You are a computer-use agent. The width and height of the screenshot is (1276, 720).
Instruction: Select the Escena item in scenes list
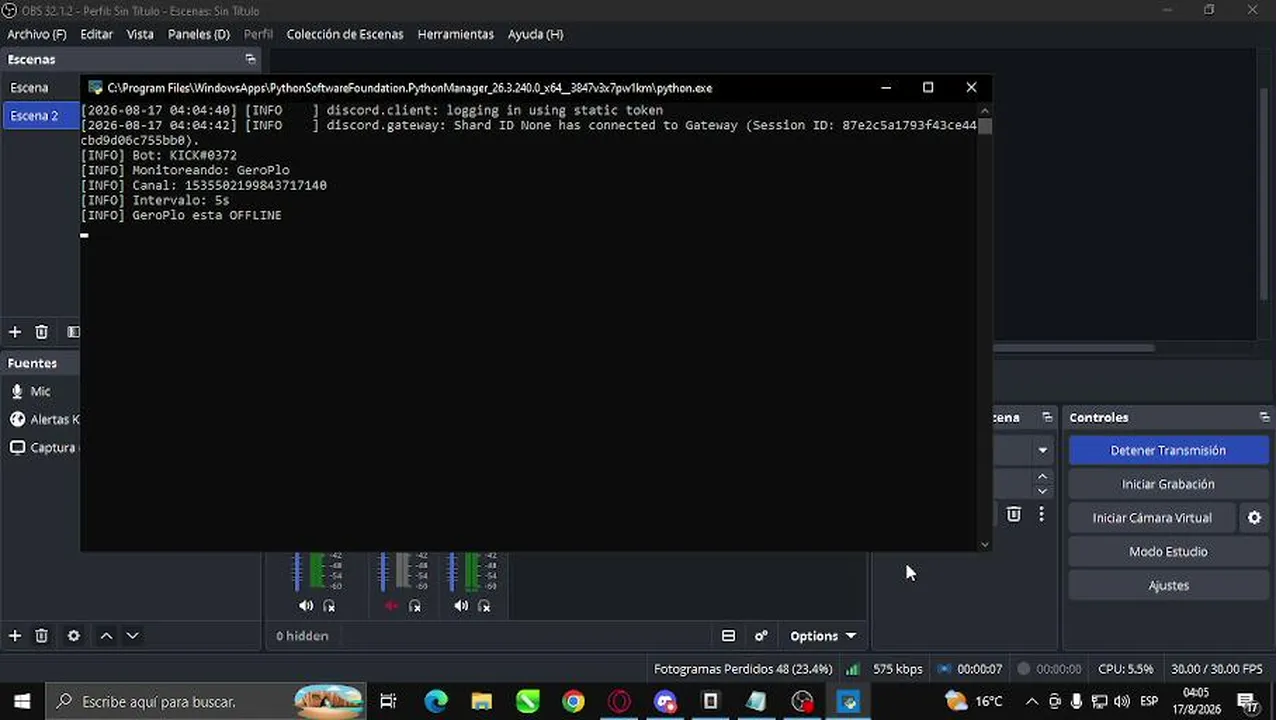coord(40,88)
